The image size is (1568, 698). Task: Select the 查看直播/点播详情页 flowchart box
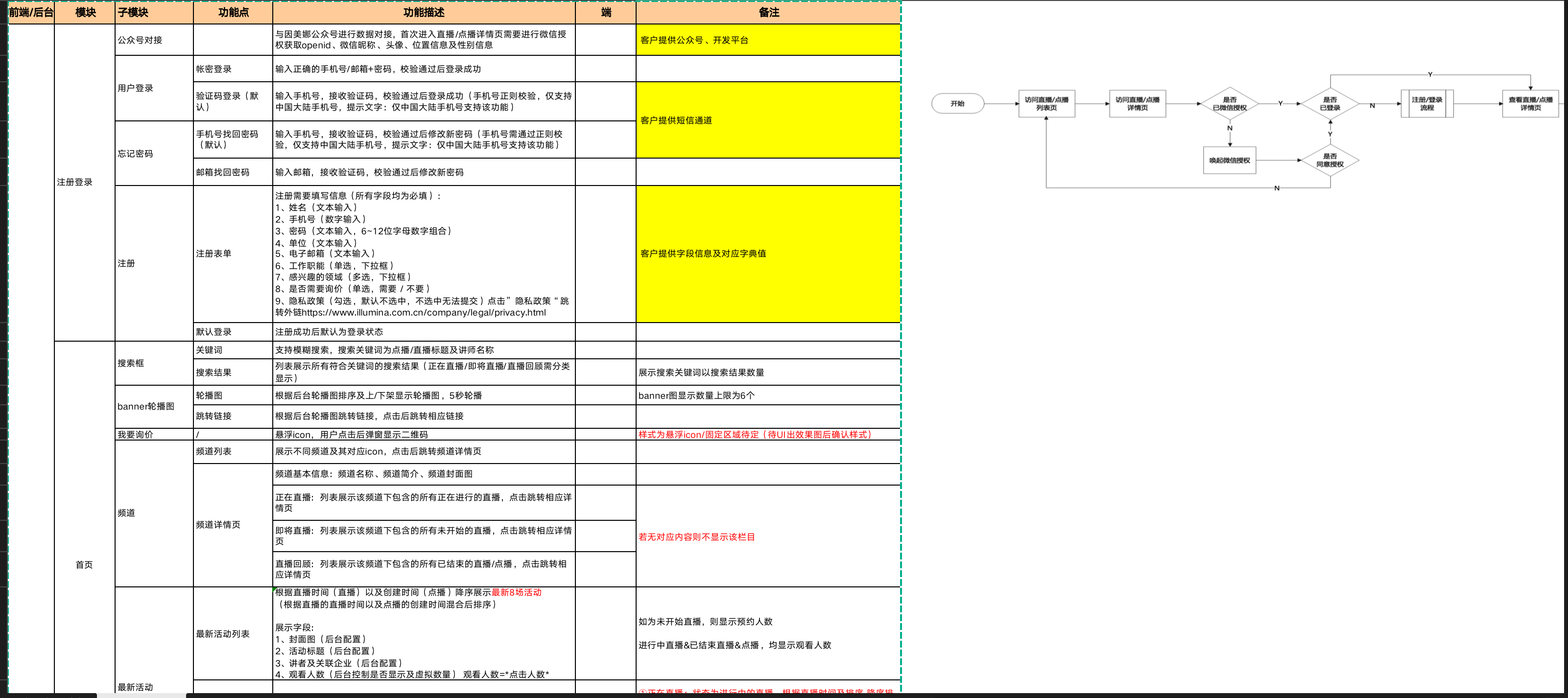click(1530, 103)
